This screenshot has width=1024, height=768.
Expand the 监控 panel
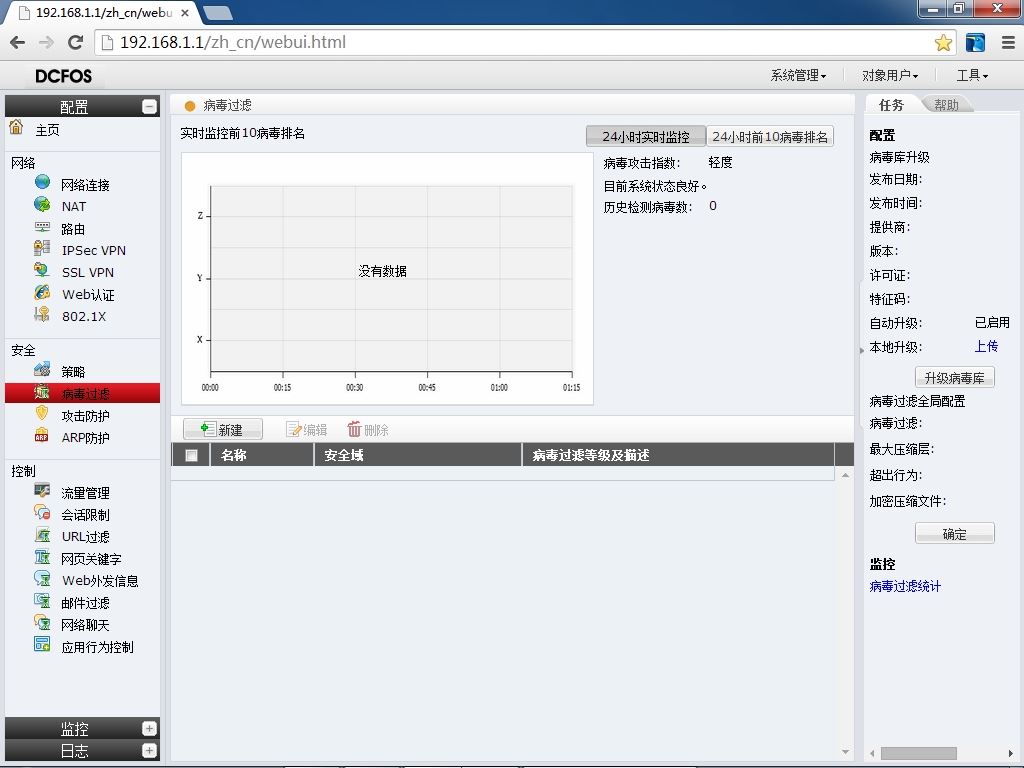150,728
